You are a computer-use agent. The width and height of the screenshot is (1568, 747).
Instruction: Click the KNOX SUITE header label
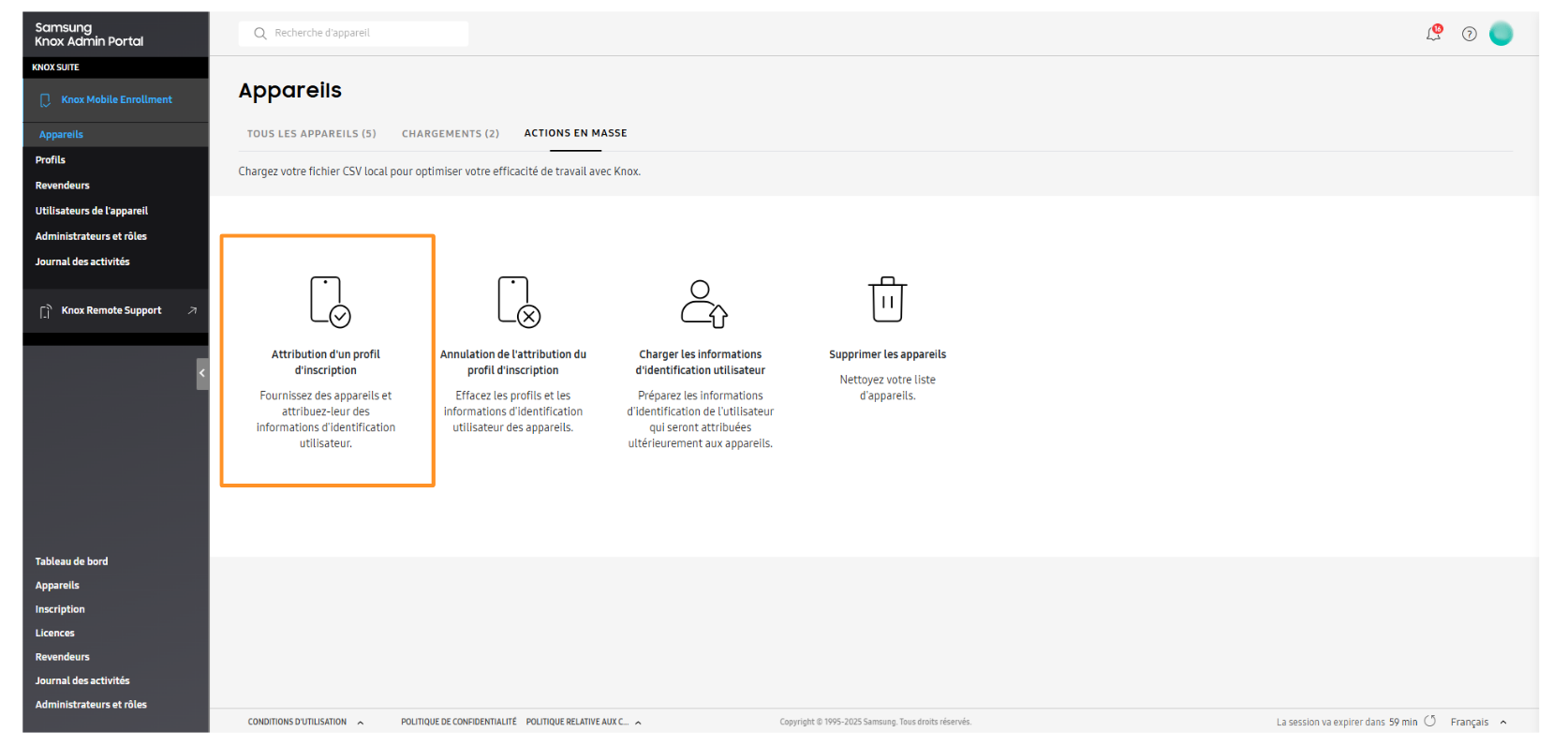pos(55,67)
